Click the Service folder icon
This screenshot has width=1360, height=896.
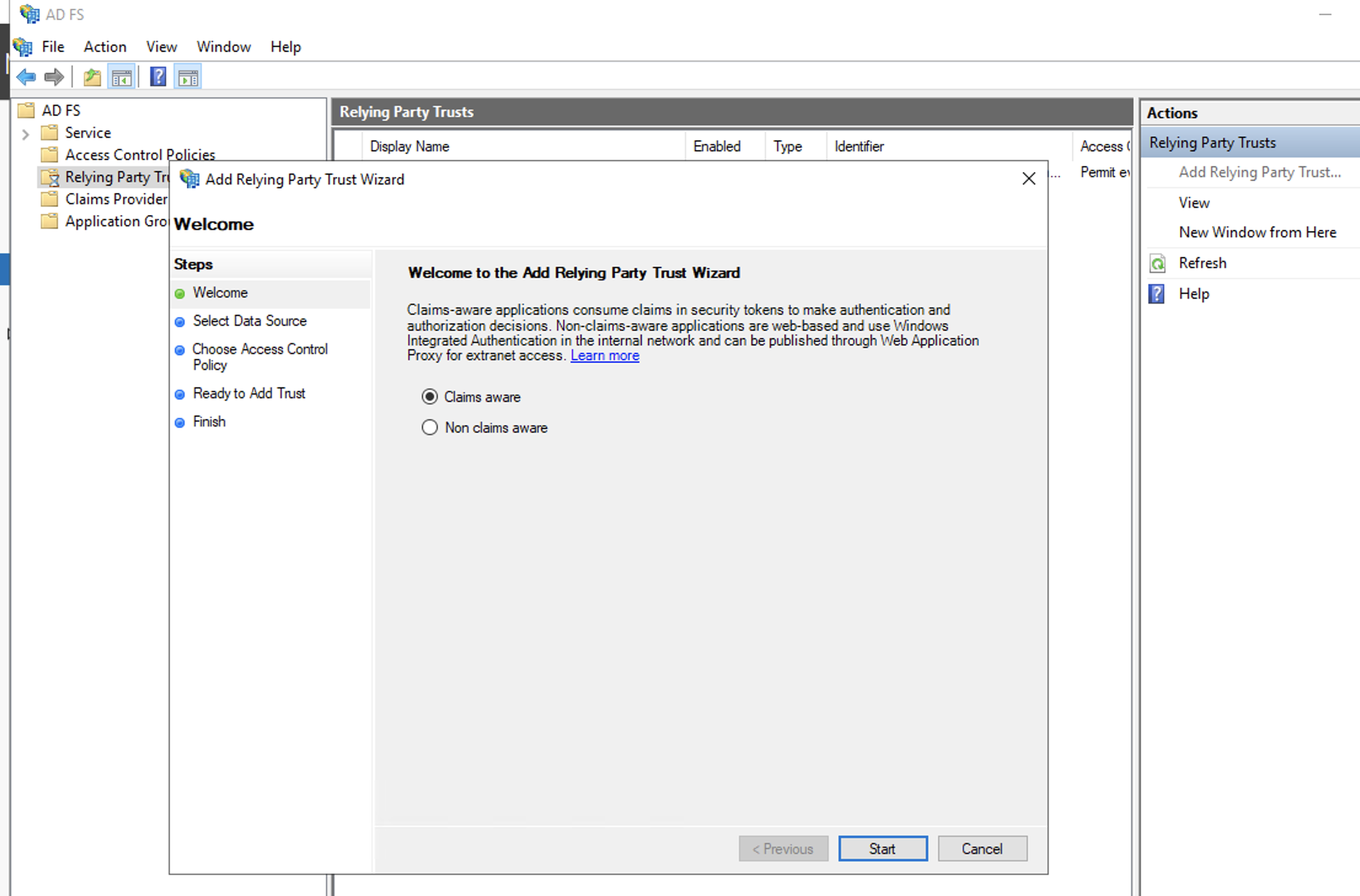49,132
